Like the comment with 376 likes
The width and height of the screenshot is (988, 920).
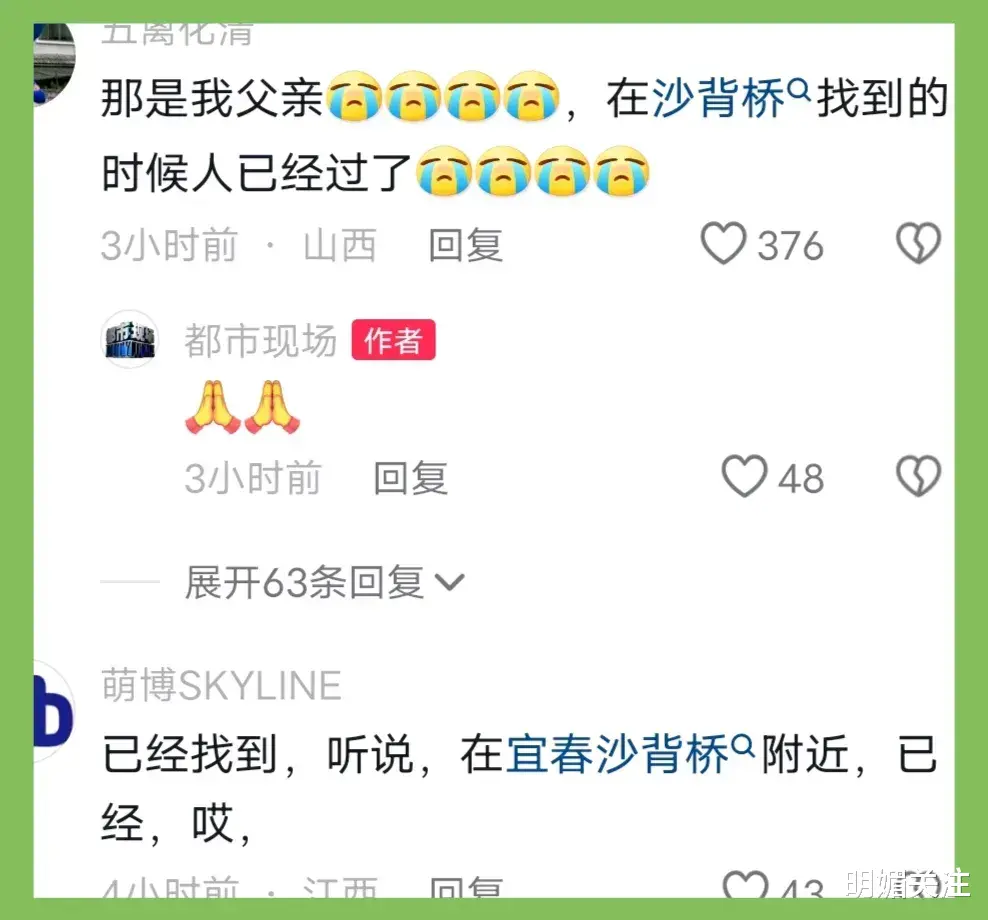[723, 244]
